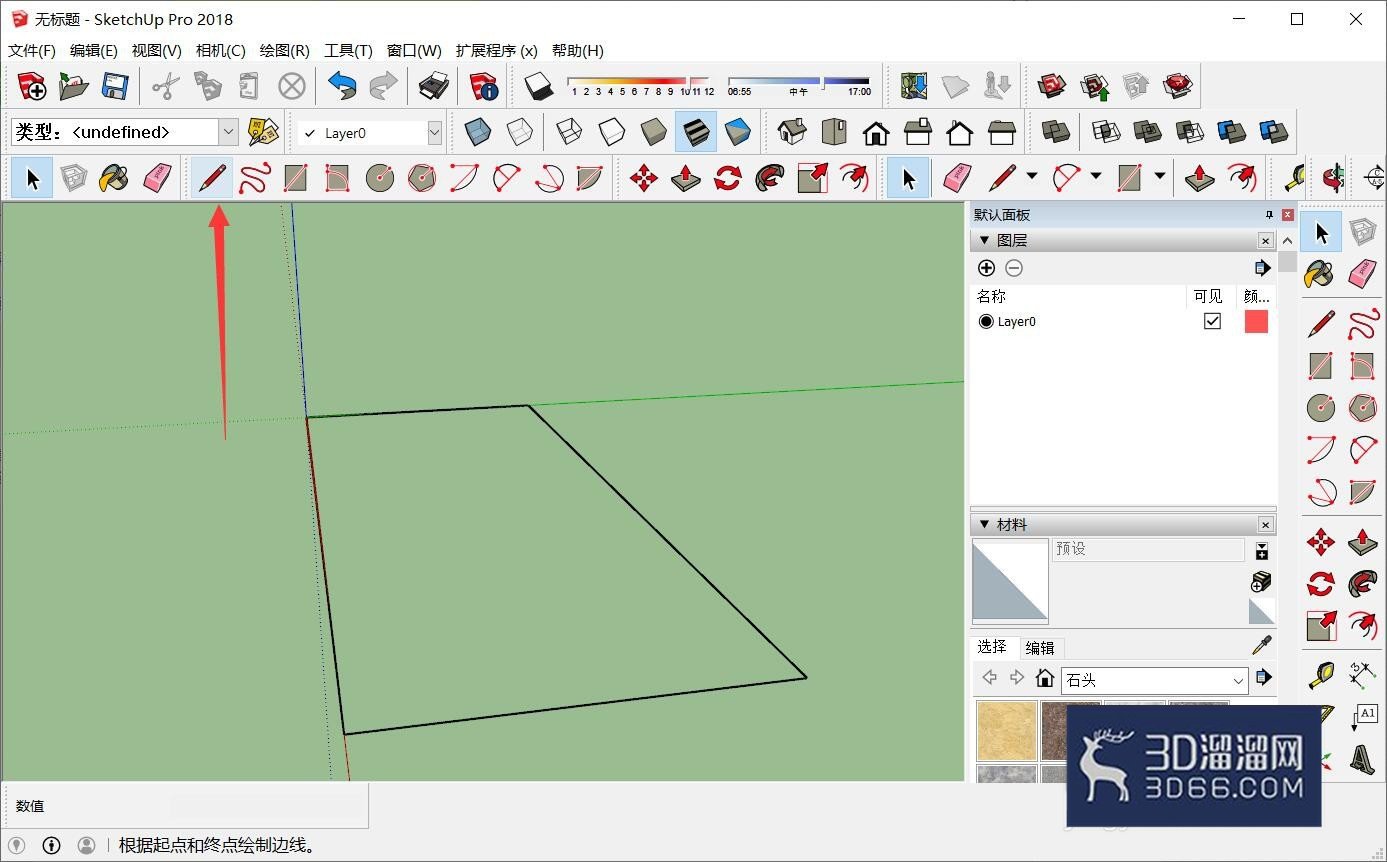Image resolution: width=1387 pixels, height=862 pixels.
Task: Close the 材料 panel
Action: 1266,525
